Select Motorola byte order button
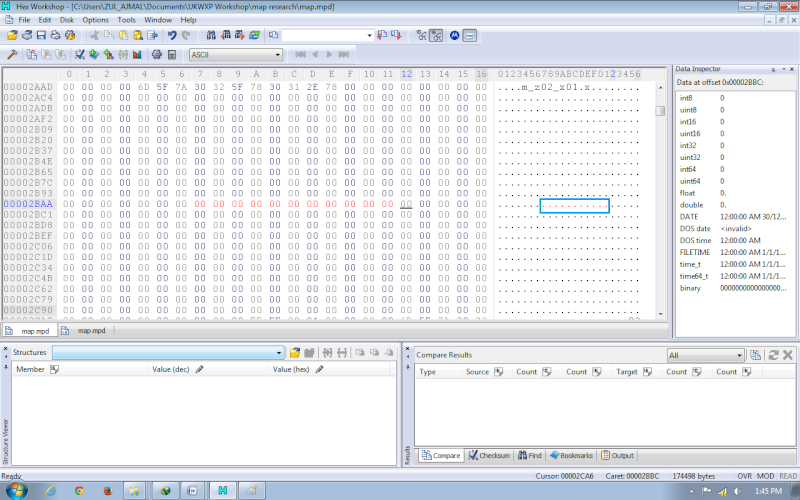This screenshot has width=800, height=500. 455,35
